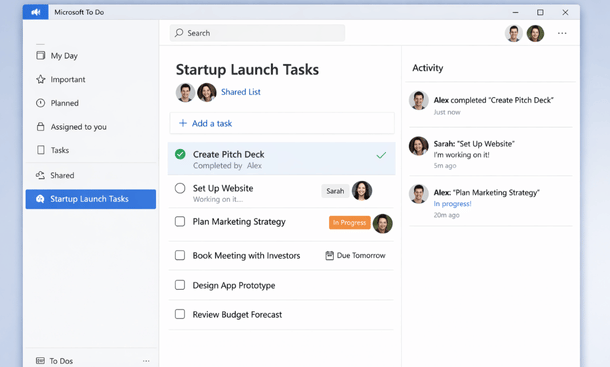Open the Shared List link
Image resolution: width=610 pixels, height=367 pixels.
click(241, 92)
